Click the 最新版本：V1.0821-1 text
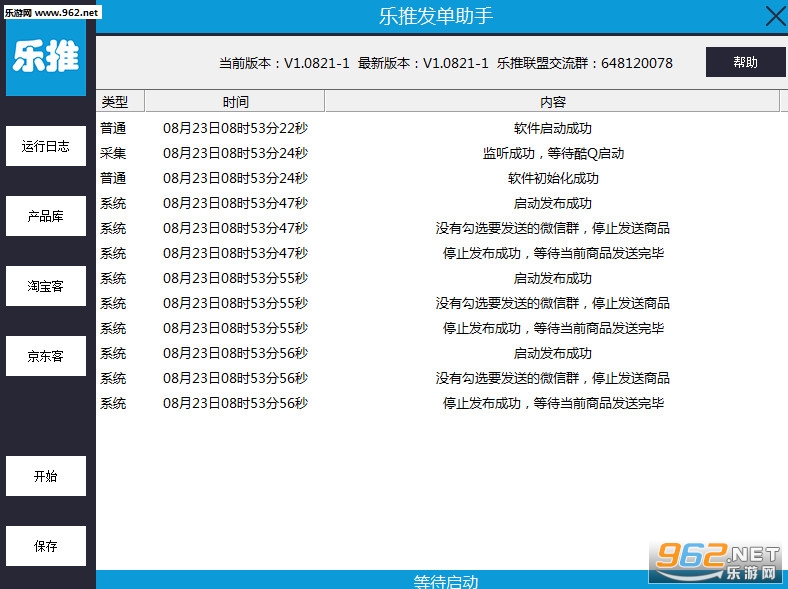This screenshot has height=589, width=788. click(423, 63)
